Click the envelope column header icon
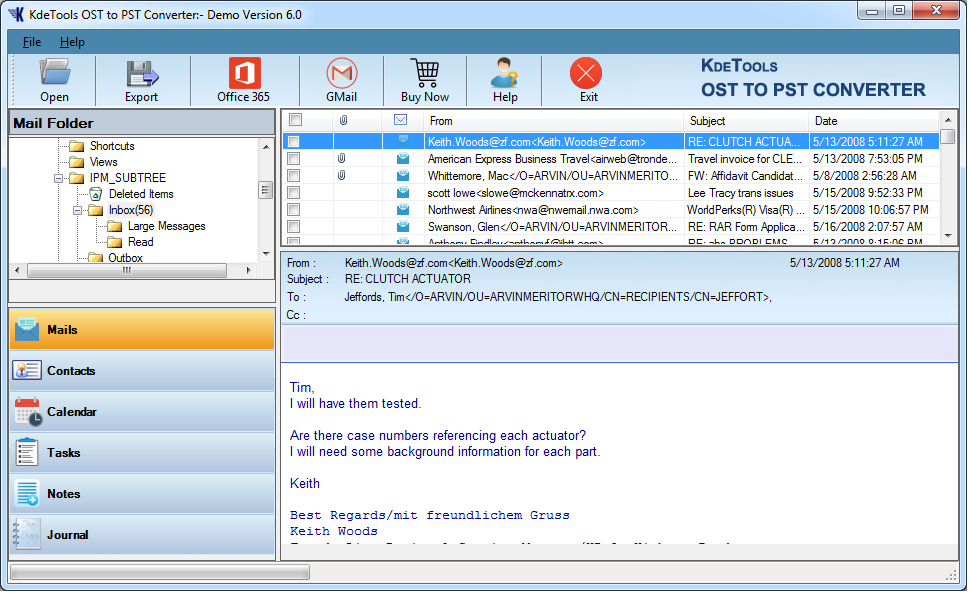This screenshot has height=594, width=970. [x=401, y=120]
